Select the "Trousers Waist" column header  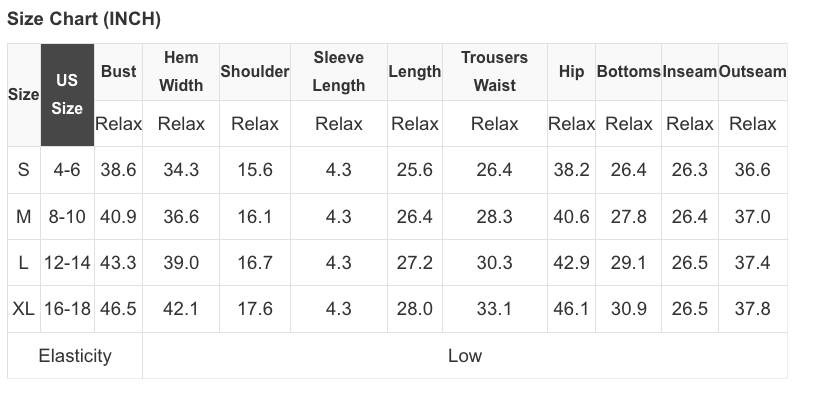[494, 72]
